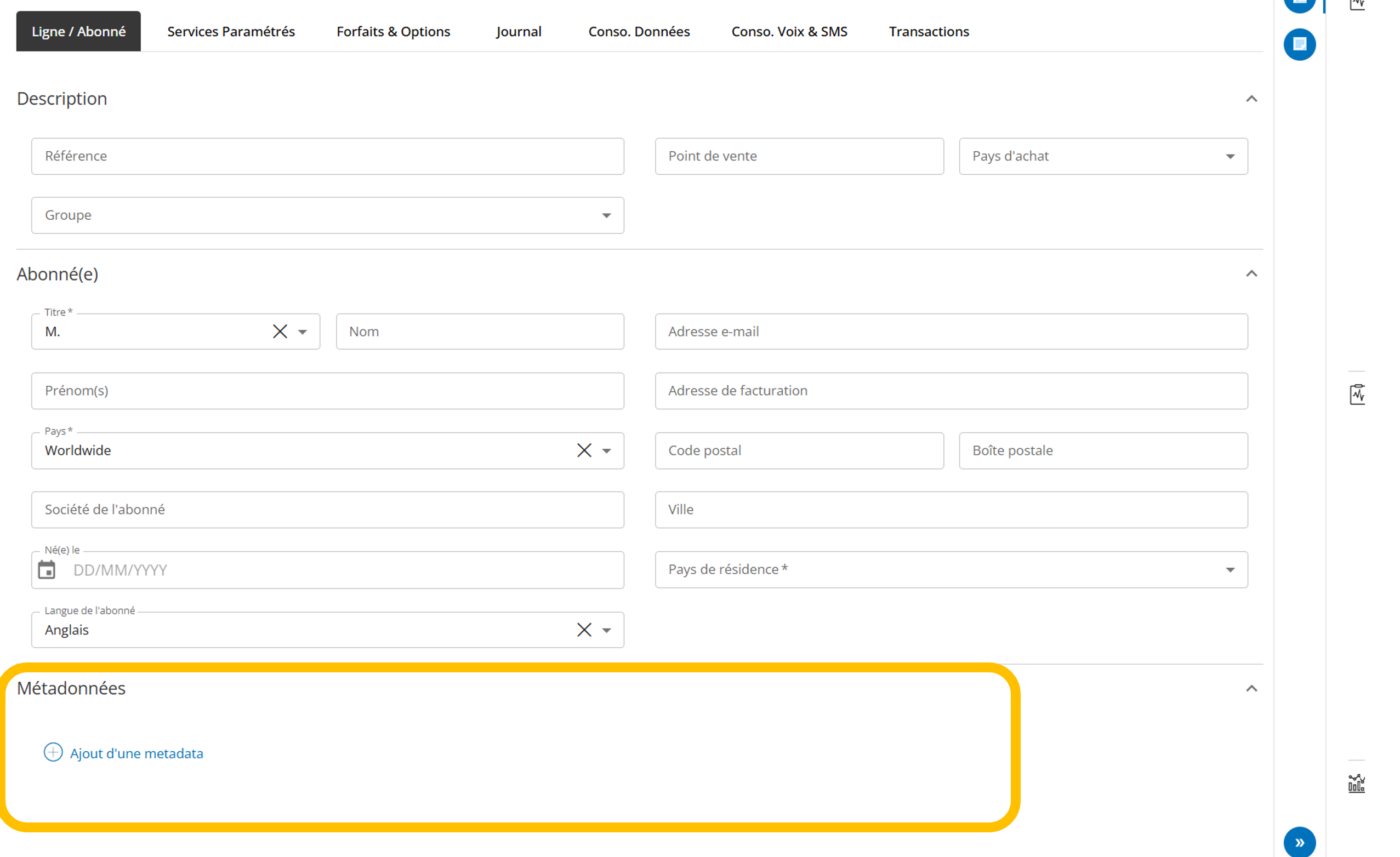Image resolution: width=1400 pixels, height=857 pixels.
Task: Collapse the Métadonnées section
Action: [1251, 688]
